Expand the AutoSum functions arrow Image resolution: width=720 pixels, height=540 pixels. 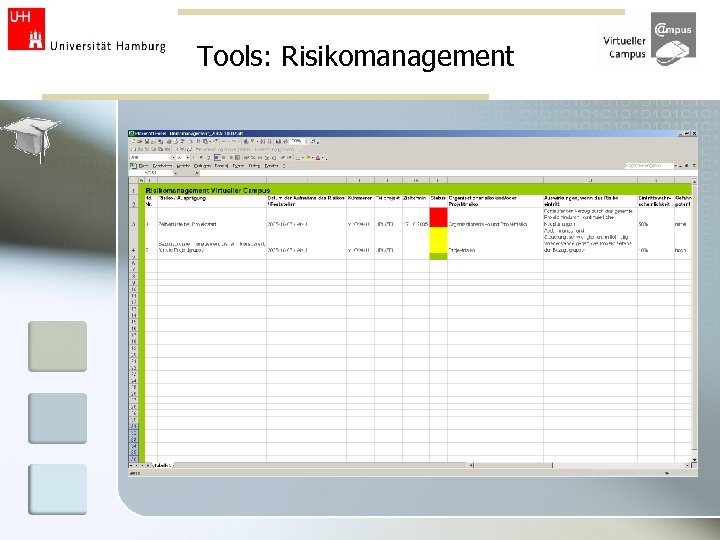point(257,141)
